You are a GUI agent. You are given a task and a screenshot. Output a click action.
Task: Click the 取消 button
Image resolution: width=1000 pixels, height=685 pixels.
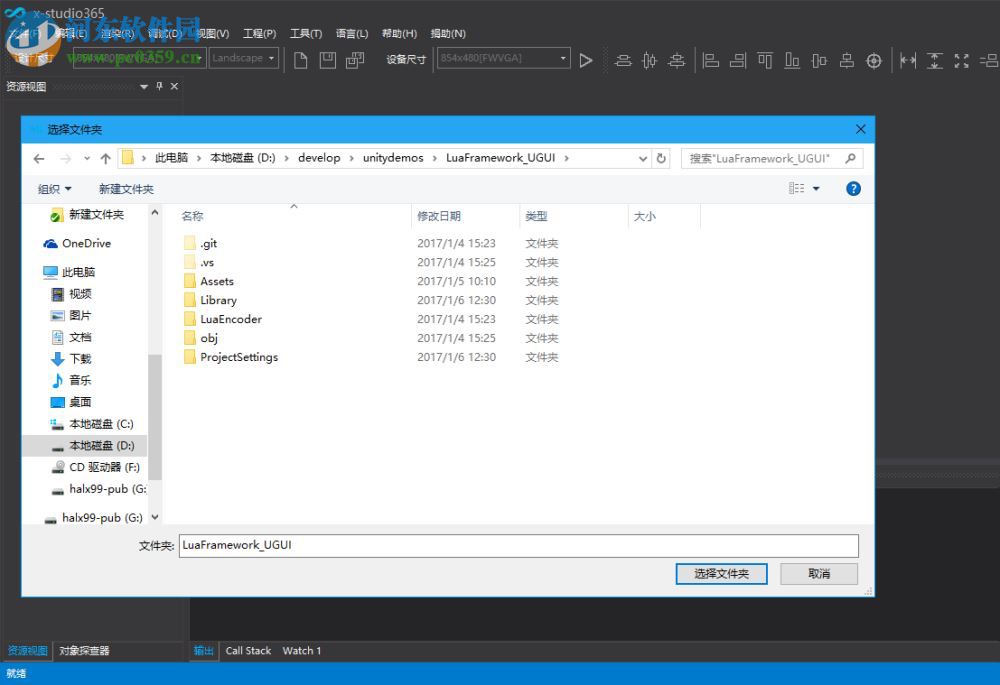tap(818, 573)
